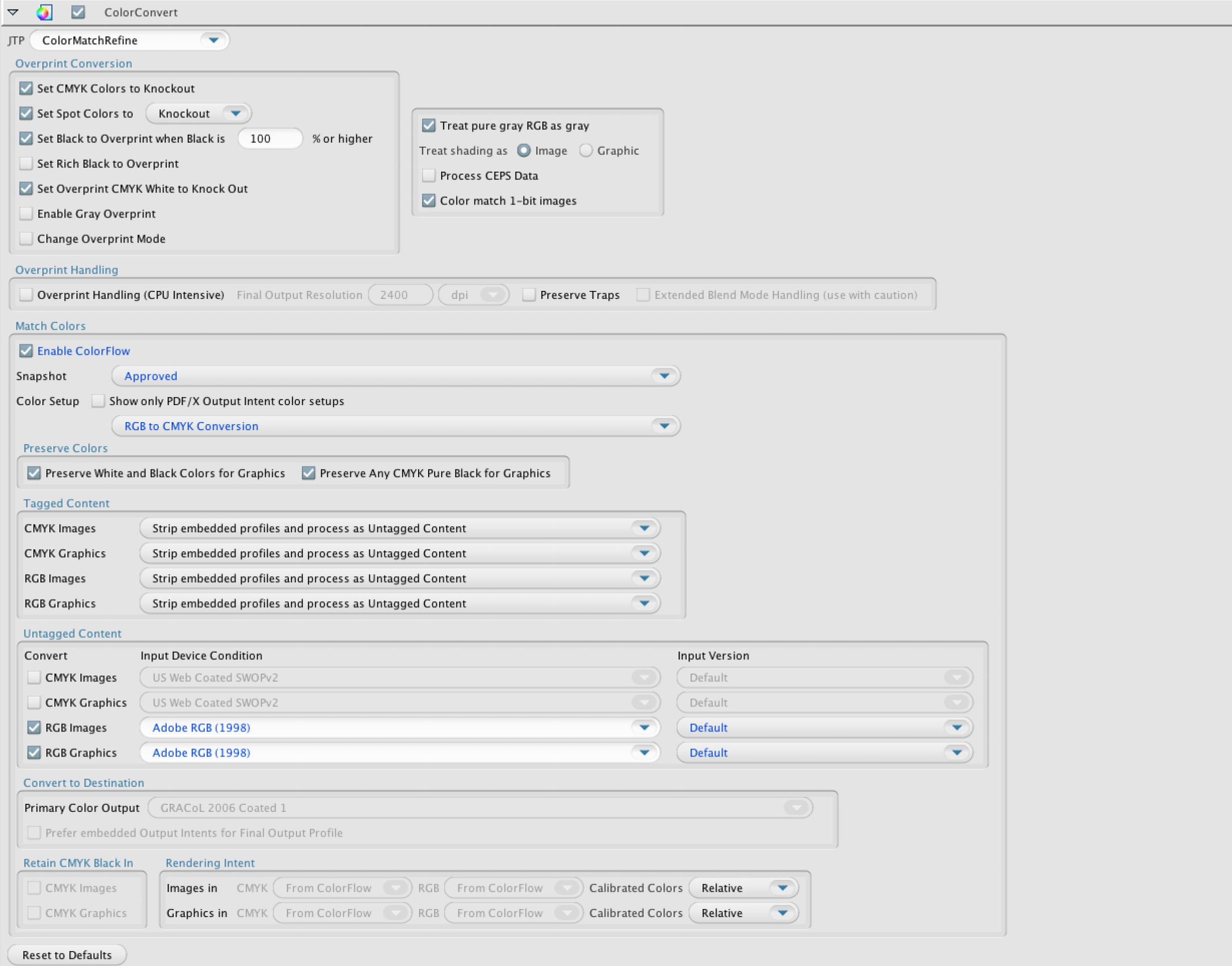Open CMYK Graphics Input Version Default dropdown

[825, 703]
